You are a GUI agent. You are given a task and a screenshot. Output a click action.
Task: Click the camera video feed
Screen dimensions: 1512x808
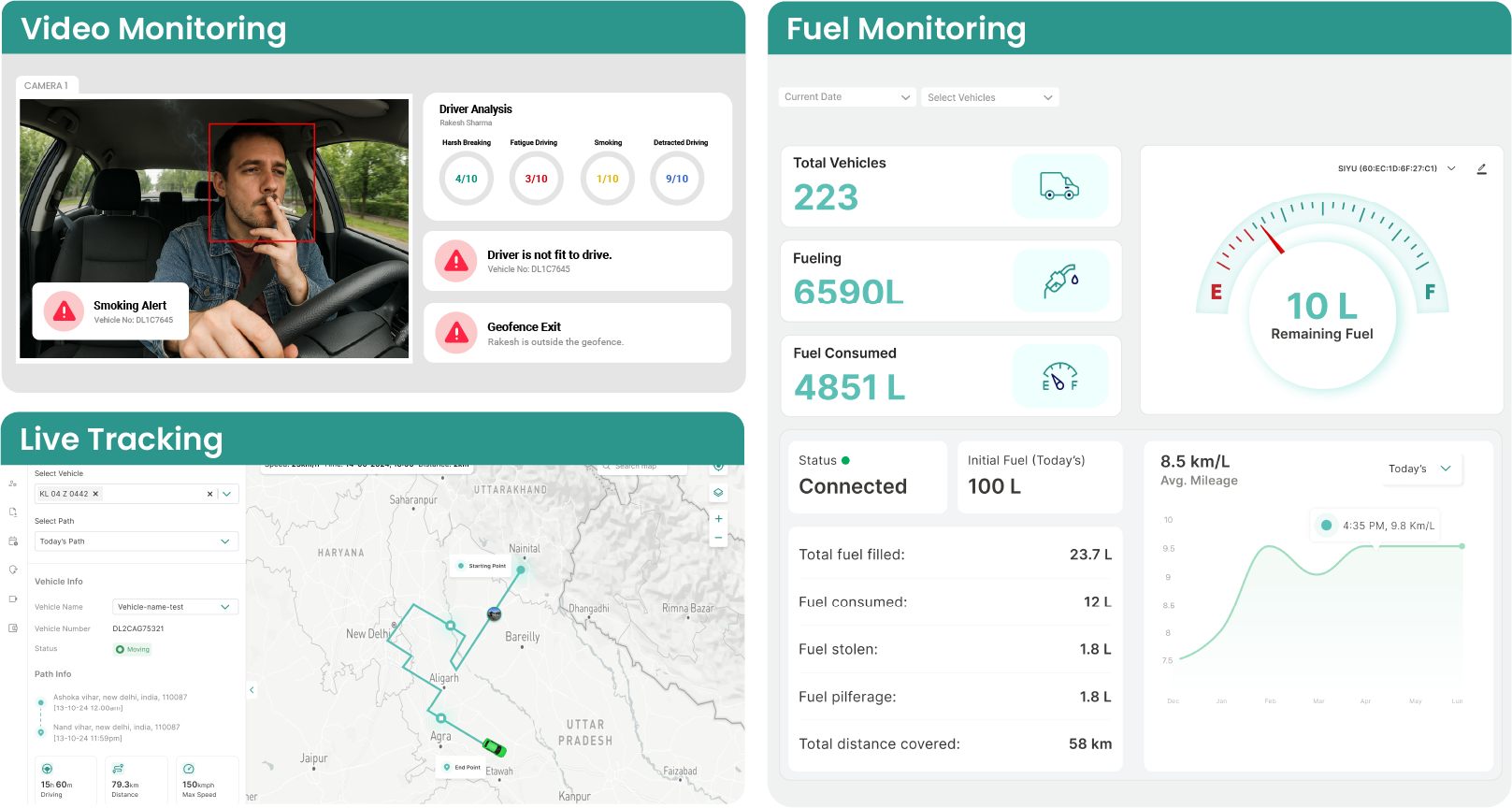pyautogui.click(x=214, y=228)
